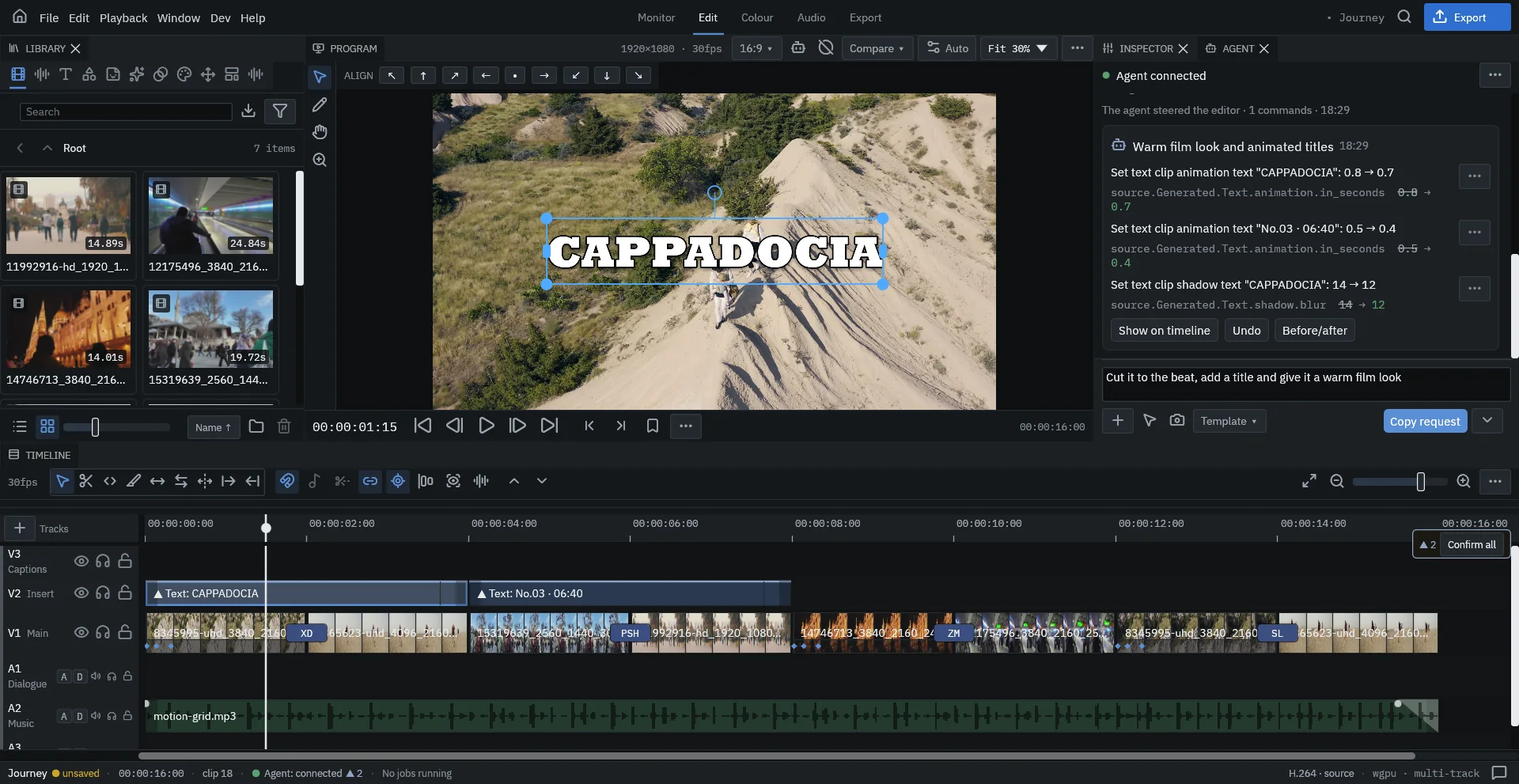This screenshot has width=1519, height=784.
Task: Toggle visibility of V2 Insert track
Action: point(81,593)
